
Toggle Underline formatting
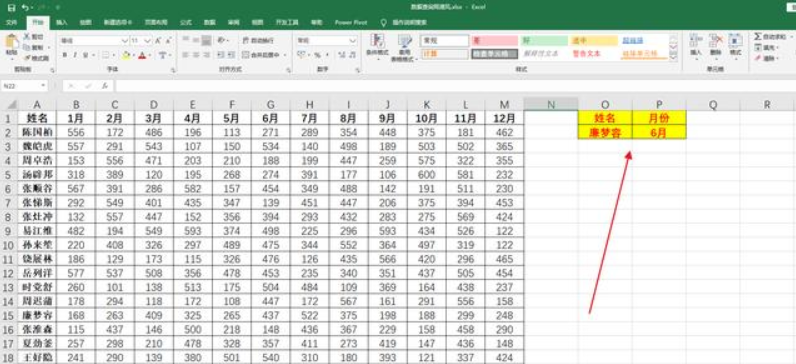pyautogui.click(x=85, y=55)
